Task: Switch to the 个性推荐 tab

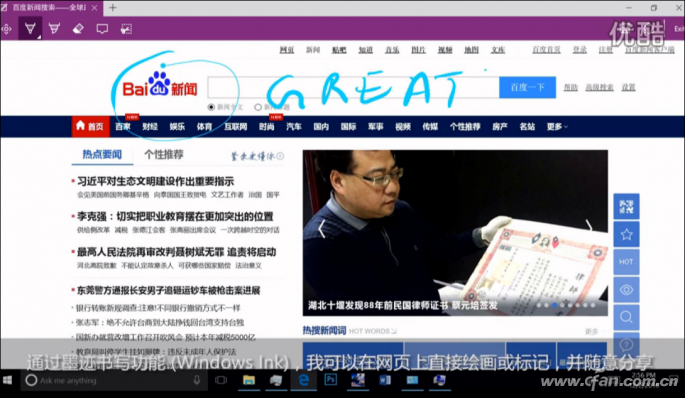Action: tap(164, 154)
